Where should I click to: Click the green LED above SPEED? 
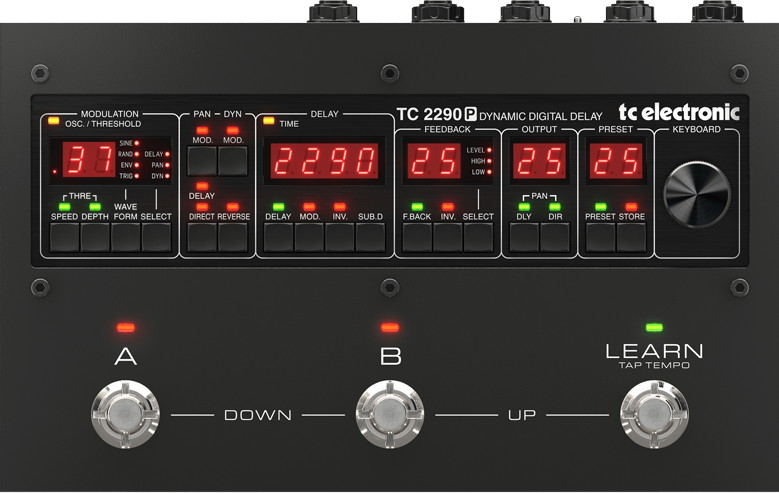tap(65, 207)
